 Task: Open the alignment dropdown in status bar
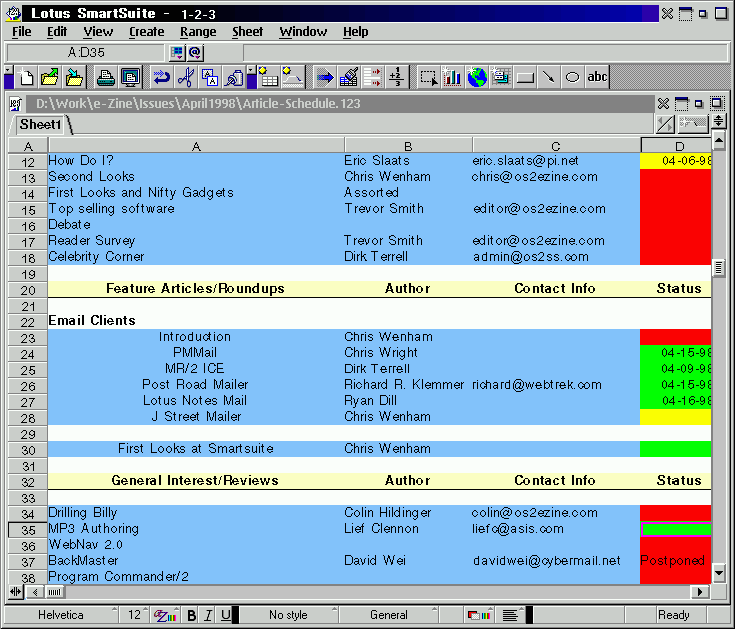511,615
